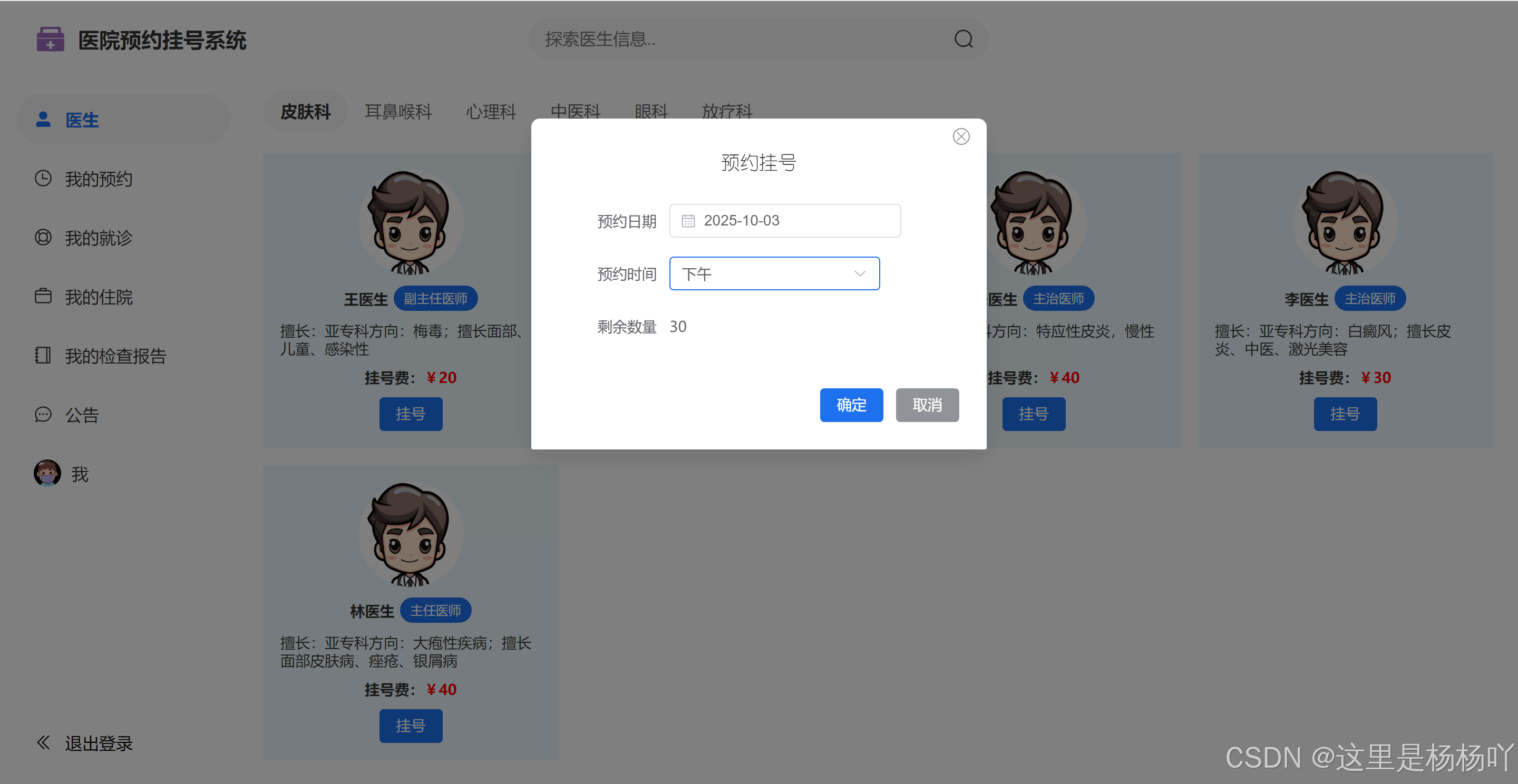Confirm booking with 确定 button
The image size is (1518, 784).
[850, 405]
